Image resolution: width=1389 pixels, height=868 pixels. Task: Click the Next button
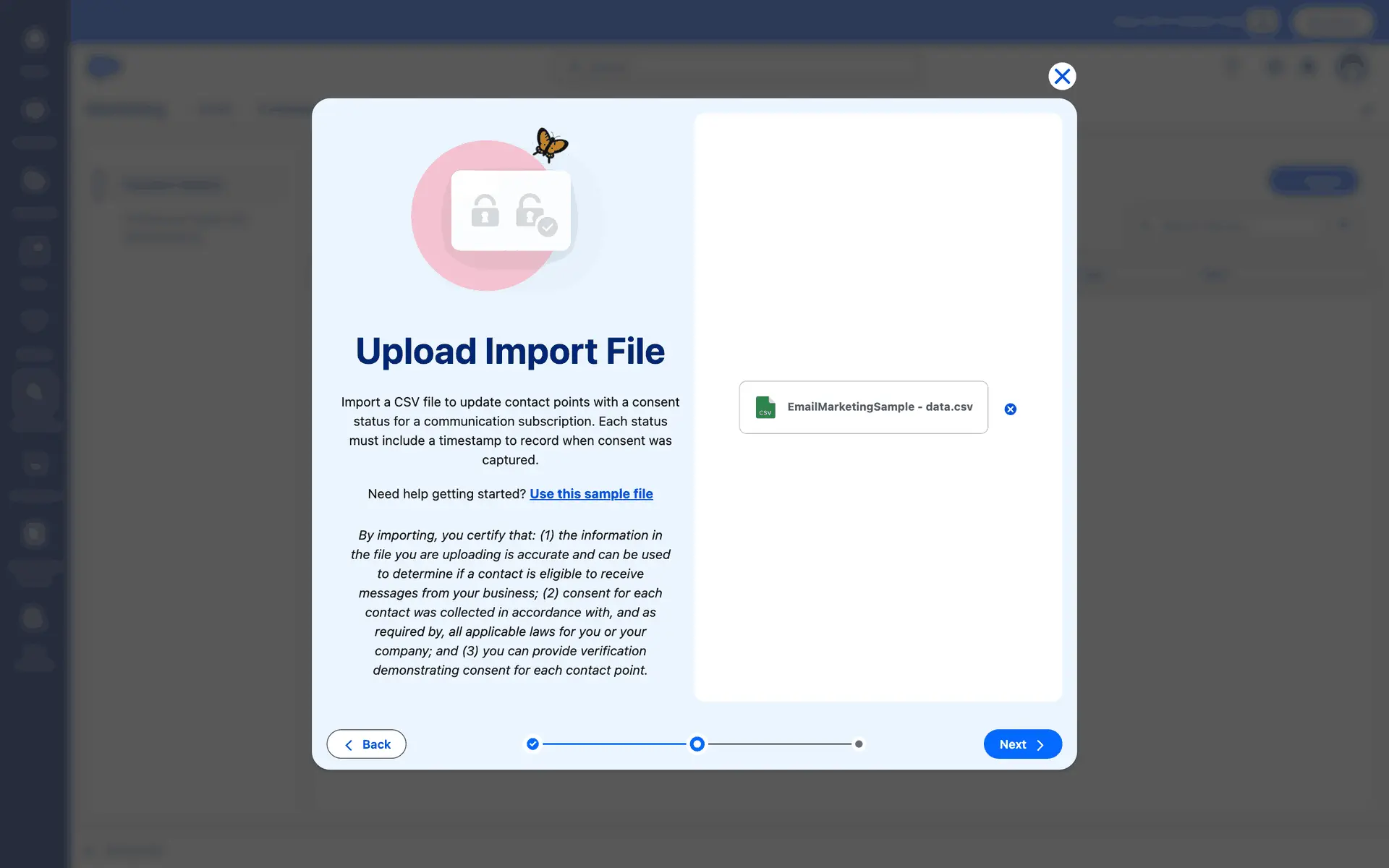pyautogui.click(x=1021, y=744)
